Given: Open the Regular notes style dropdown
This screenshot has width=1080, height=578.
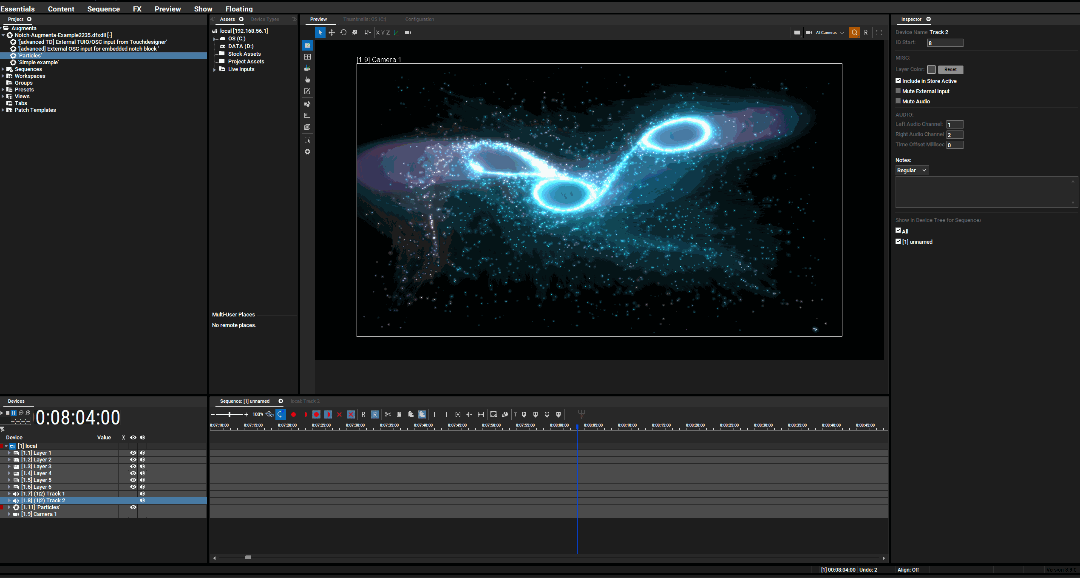Looking at the screenshot, I should [x=912, y=170].
